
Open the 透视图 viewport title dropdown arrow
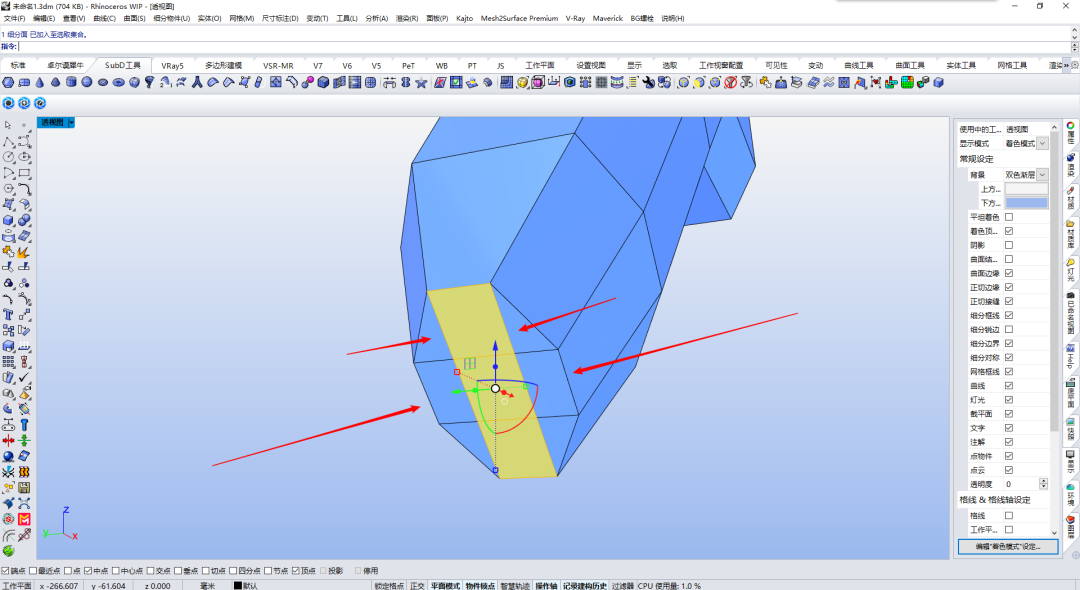(x=71, y=123)
